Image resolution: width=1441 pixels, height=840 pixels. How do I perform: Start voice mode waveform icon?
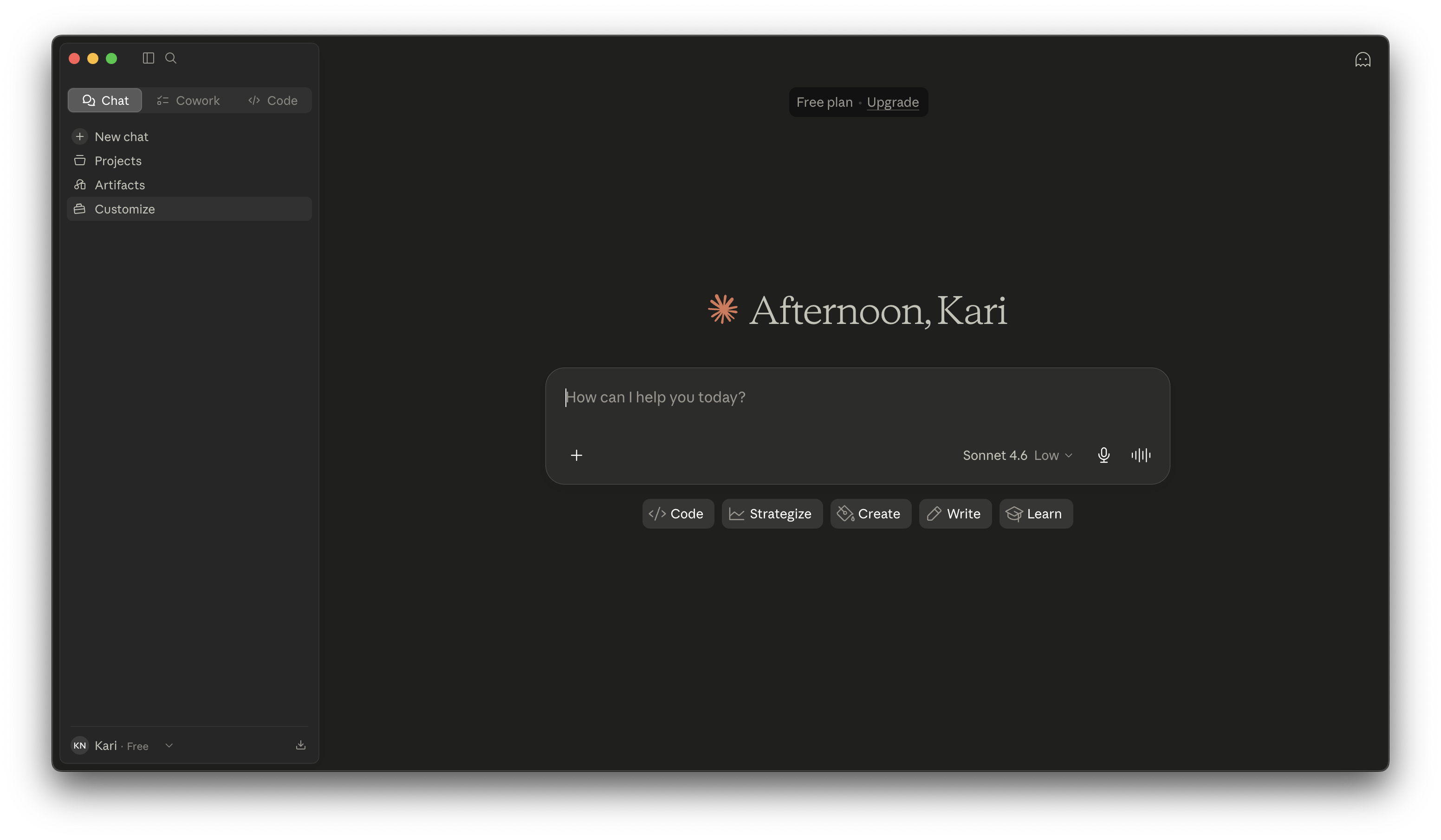(x=1141, y=455)
